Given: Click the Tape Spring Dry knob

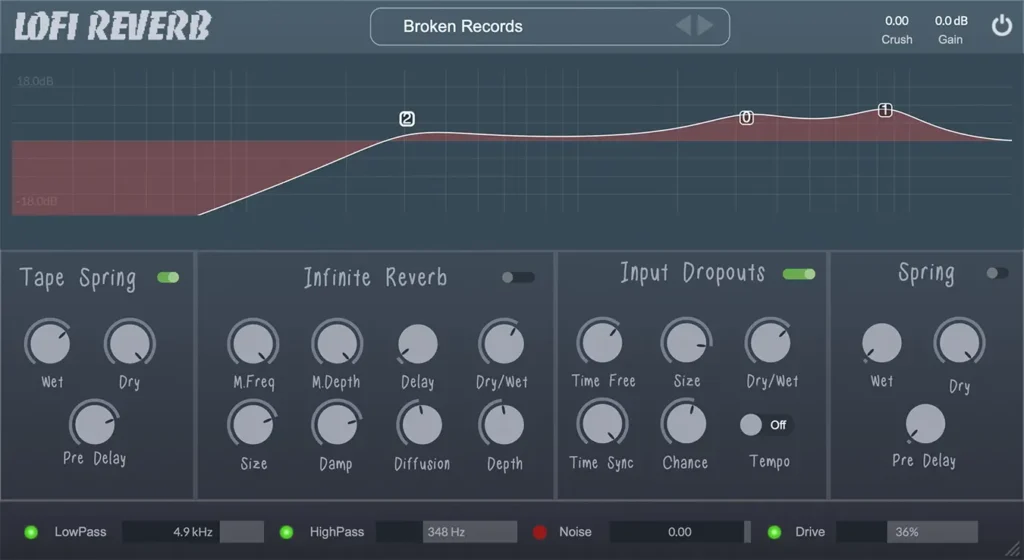Looking at the screenshot, I should [x=129, y=343].
